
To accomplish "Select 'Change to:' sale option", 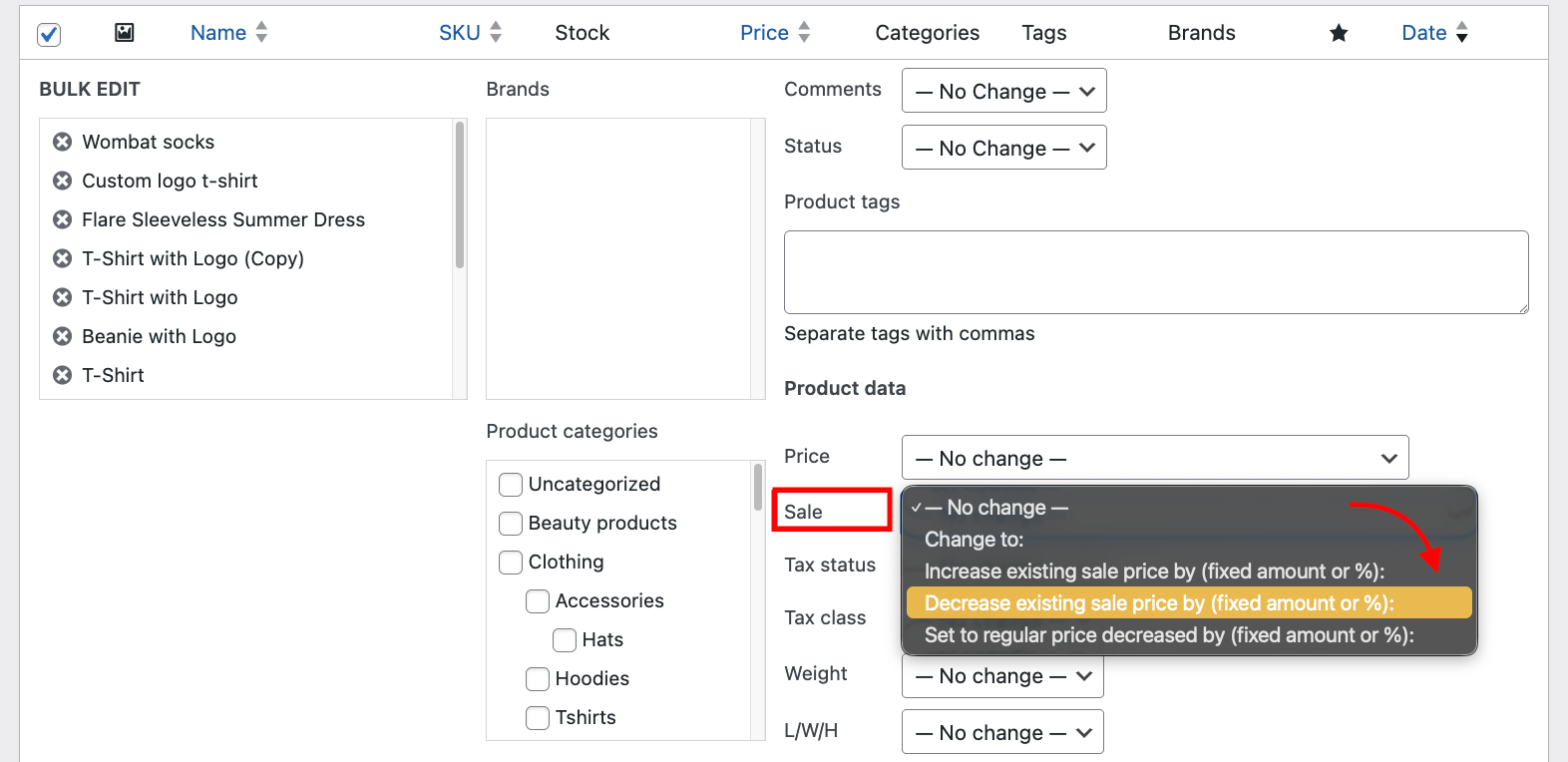I will point(1189,540).
